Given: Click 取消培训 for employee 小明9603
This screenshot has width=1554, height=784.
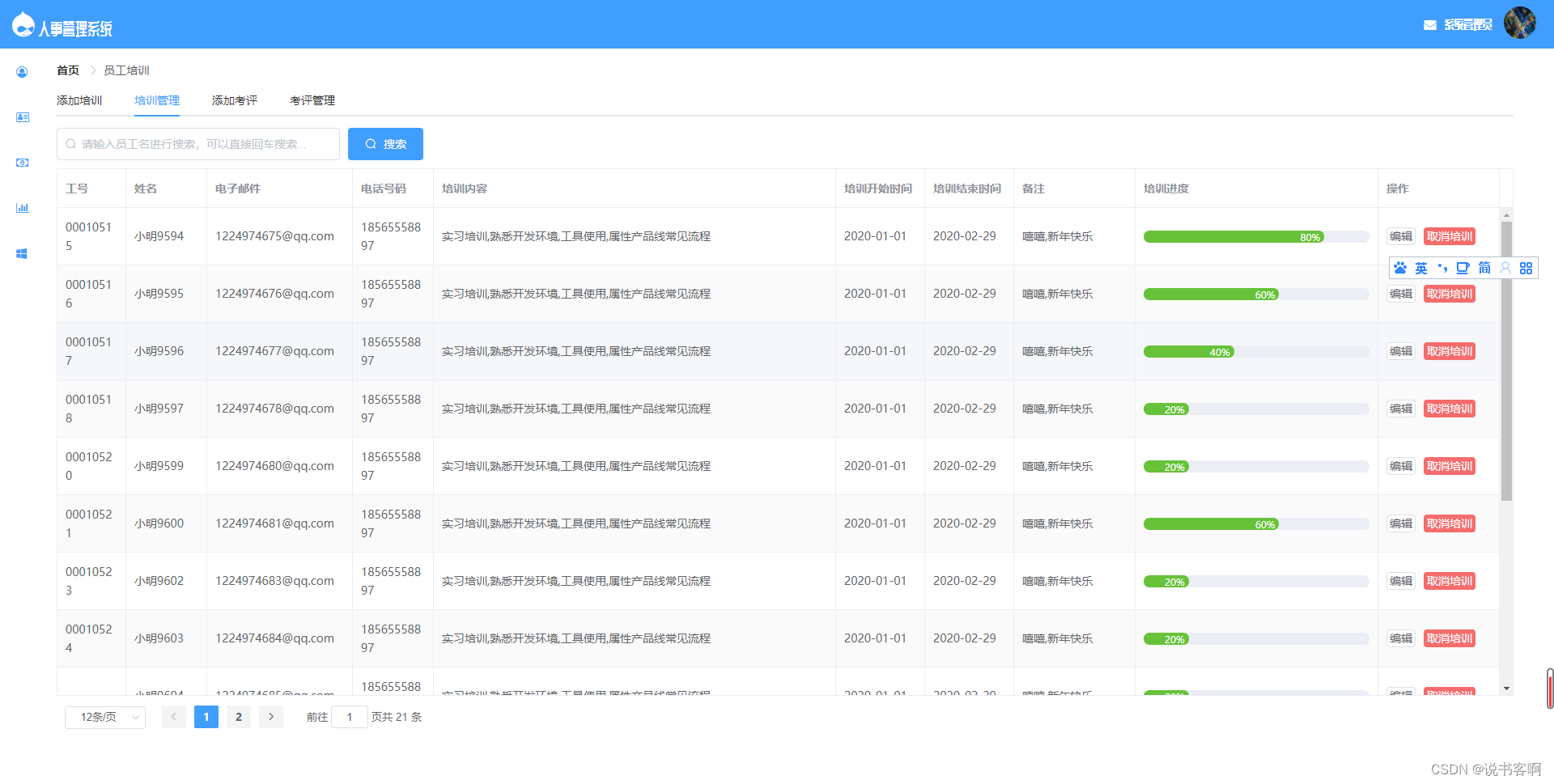Looking at the screenshot, I should pos(1450,638).
